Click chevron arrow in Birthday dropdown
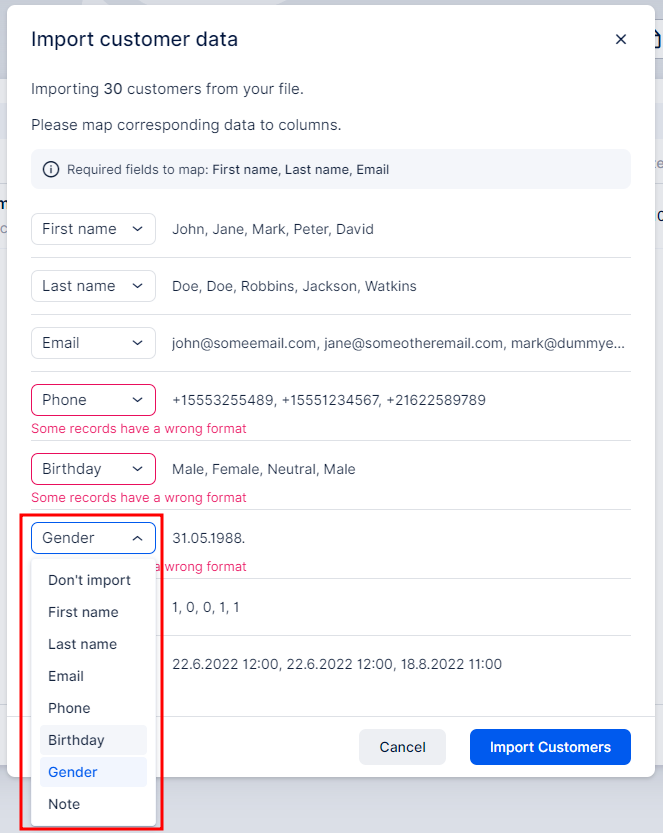 pos(138,469)
